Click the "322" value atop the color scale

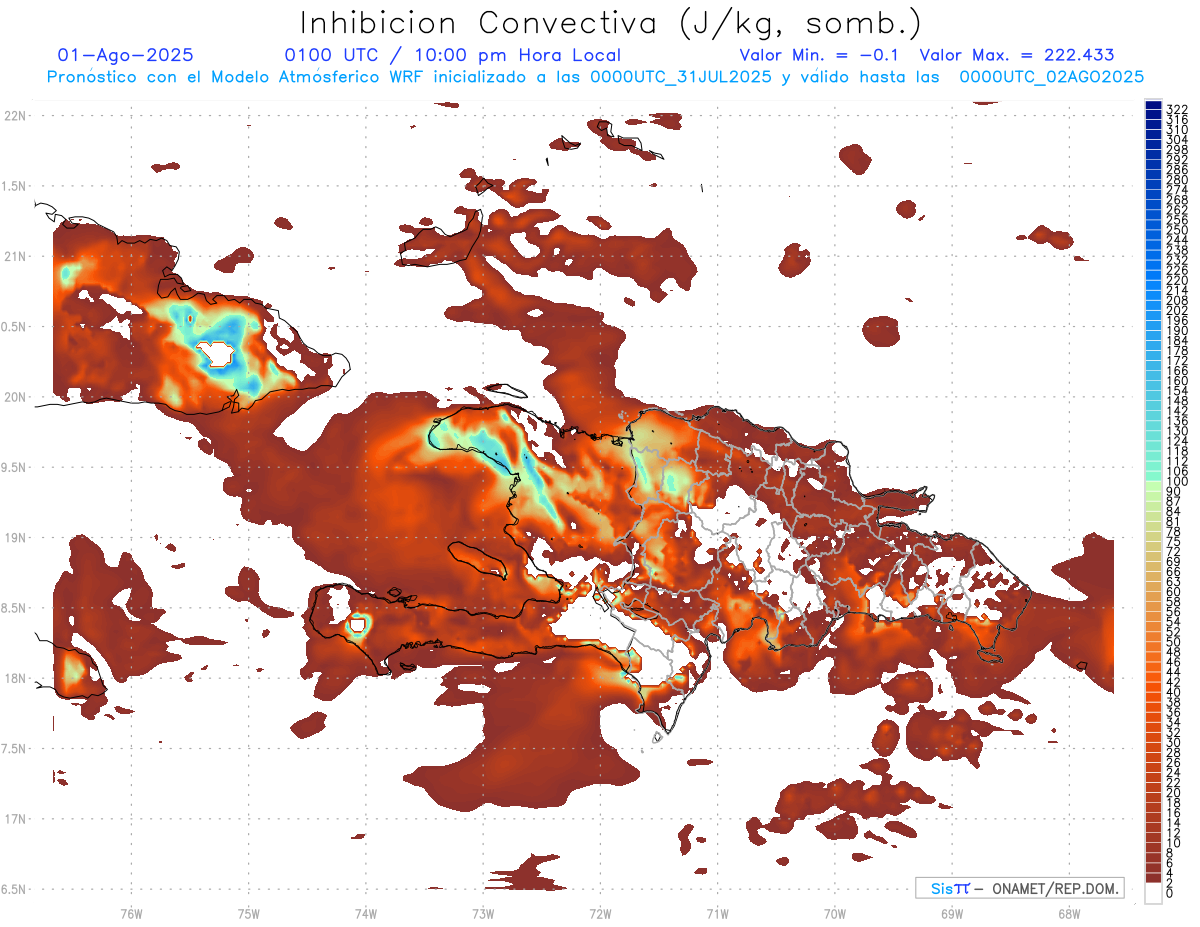pyautogui.click(x=1177, y=109)
